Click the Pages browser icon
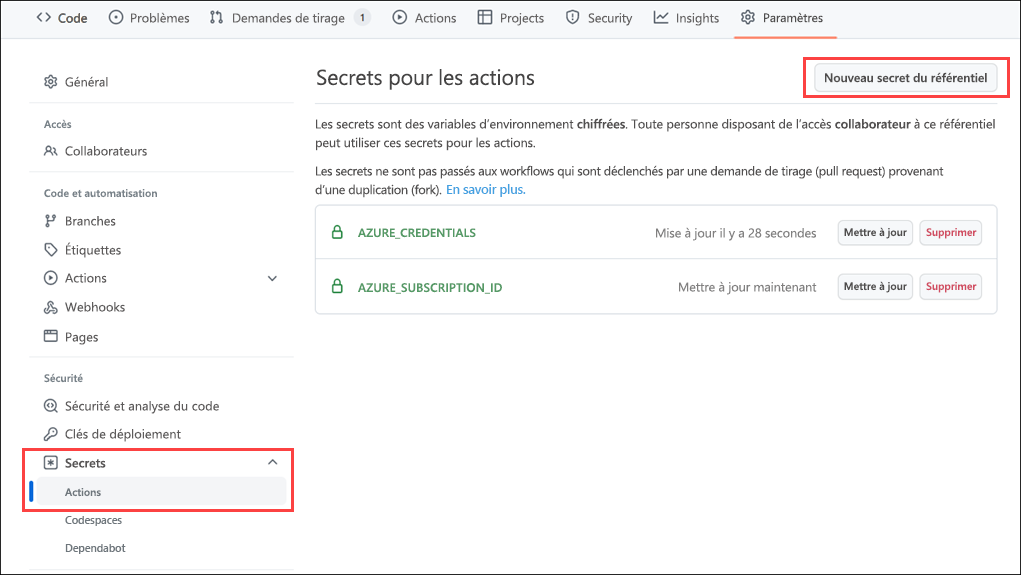The height and width of the screenshot is (575, 1021). 51,336
